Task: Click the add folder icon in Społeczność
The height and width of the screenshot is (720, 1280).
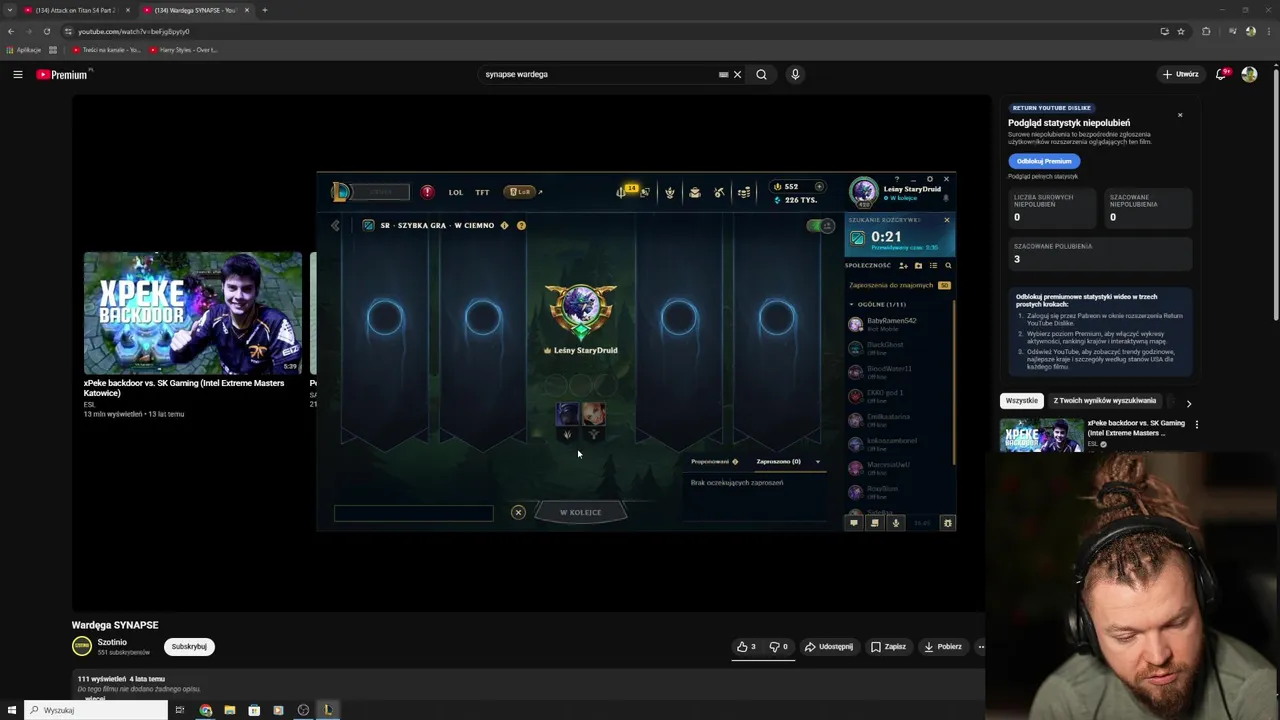Action: coord(918,265)
